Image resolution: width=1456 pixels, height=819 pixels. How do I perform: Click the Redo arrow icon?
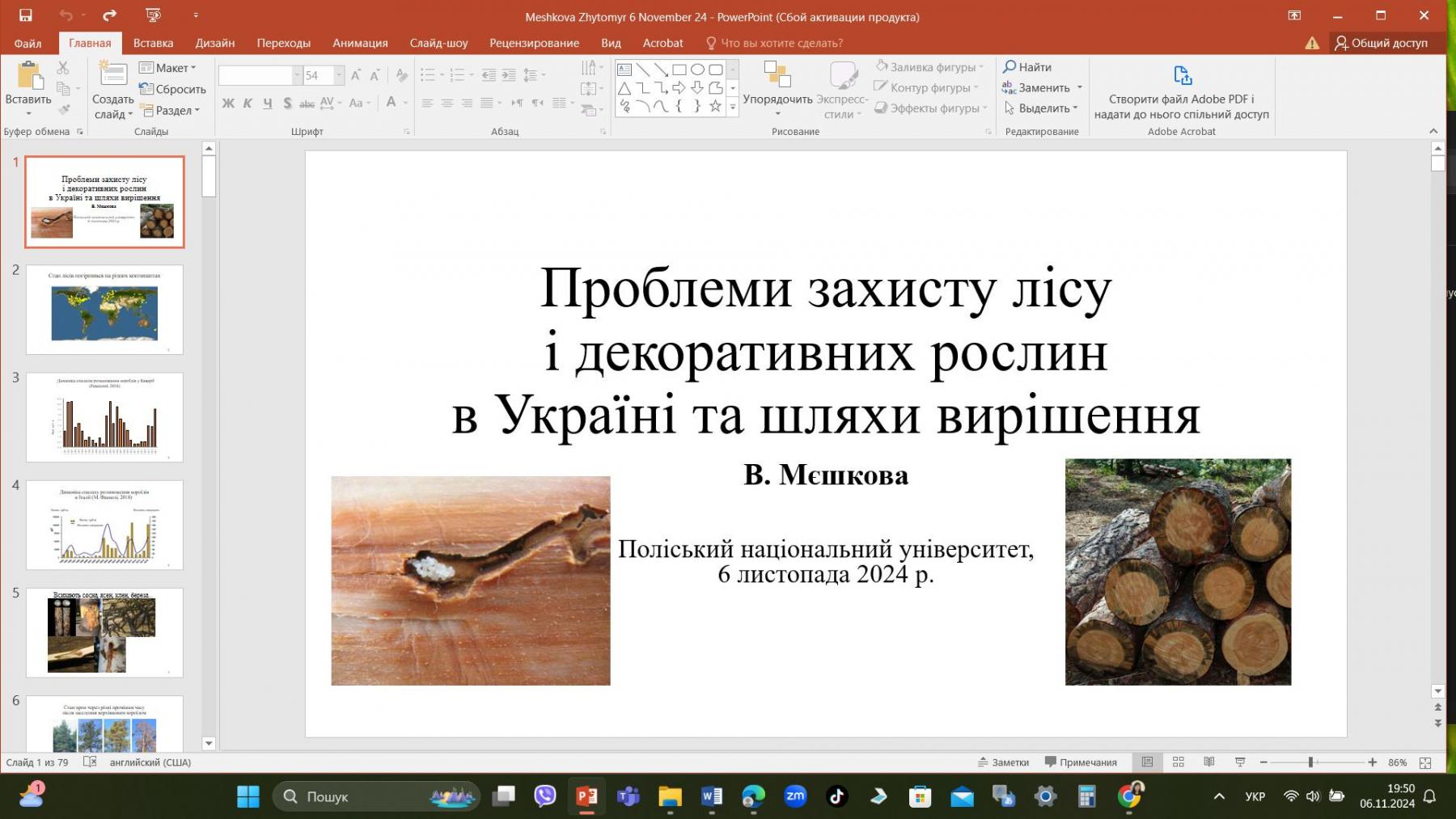[x=109, y=15]
